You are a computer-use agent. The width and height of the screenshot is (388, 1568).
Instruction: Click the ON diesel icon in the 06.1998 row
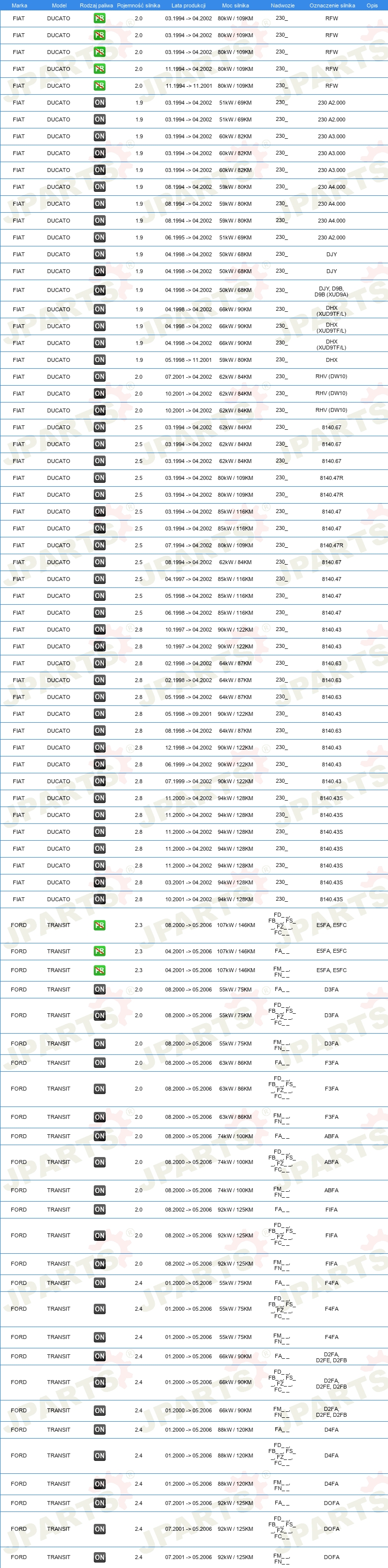click(99, 613)
